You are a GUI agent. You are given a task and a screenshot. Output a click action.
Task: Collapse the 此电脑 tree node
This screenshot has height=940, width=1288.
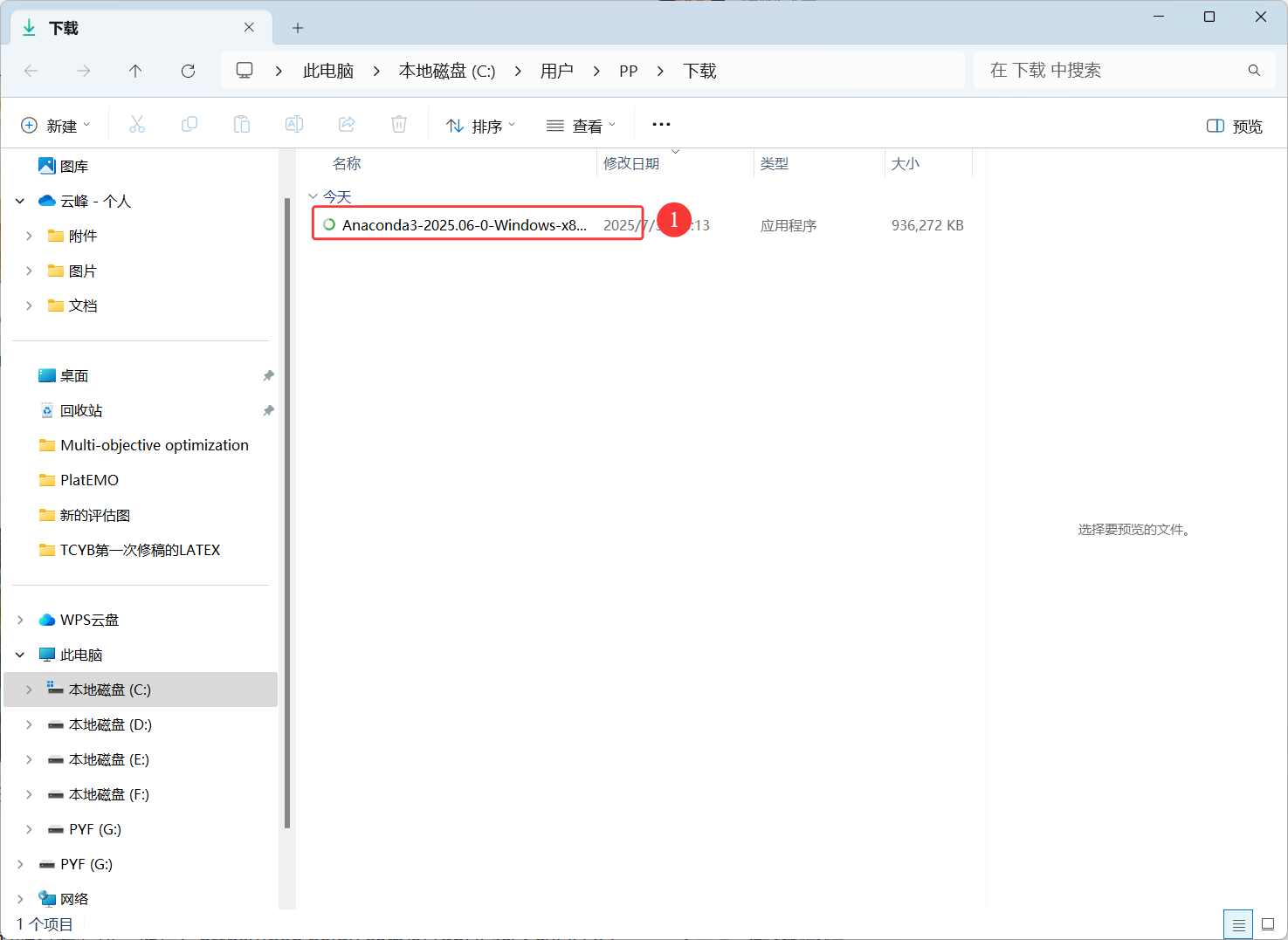point(19,654)
